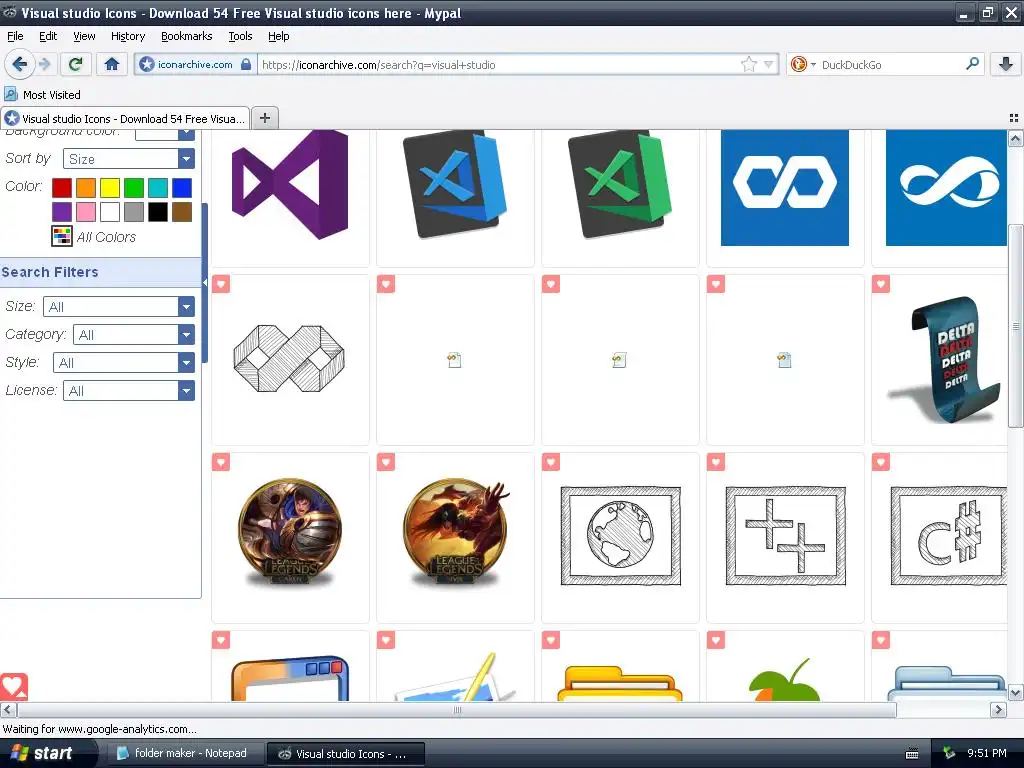
Task: Open the View menu
Action: [84, 36]
